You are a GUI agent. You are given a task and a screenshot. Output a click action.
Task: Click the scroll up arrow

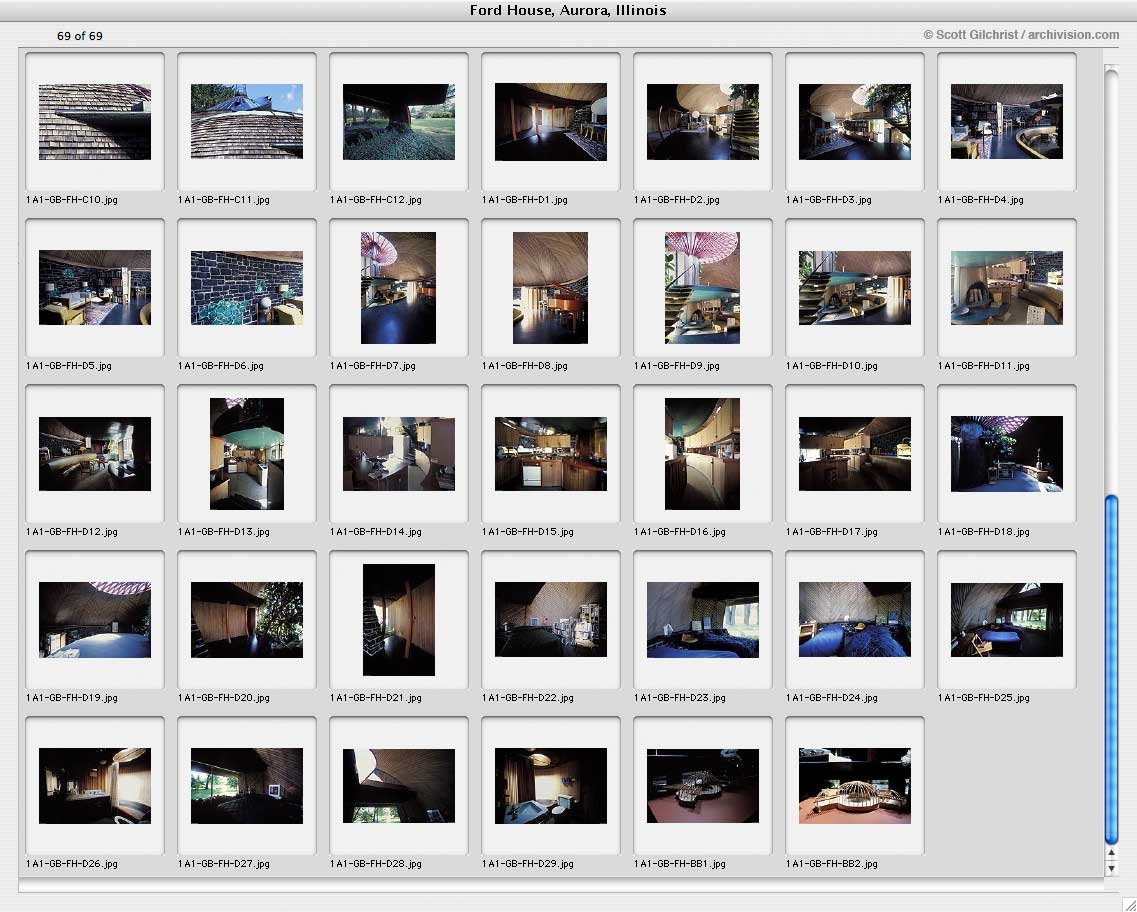point(1111,853)
